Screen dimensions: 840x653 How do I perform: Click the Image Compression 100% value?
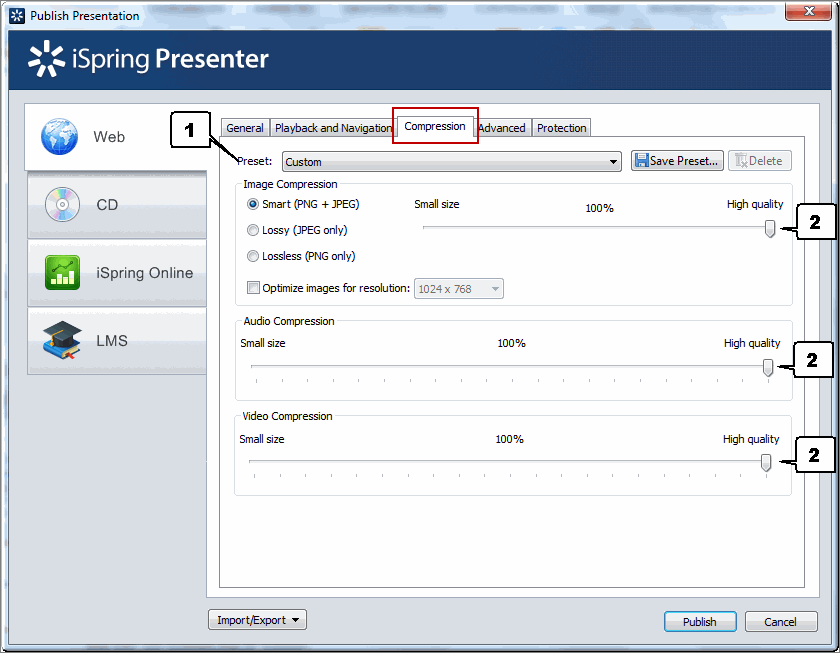point(599,208)
